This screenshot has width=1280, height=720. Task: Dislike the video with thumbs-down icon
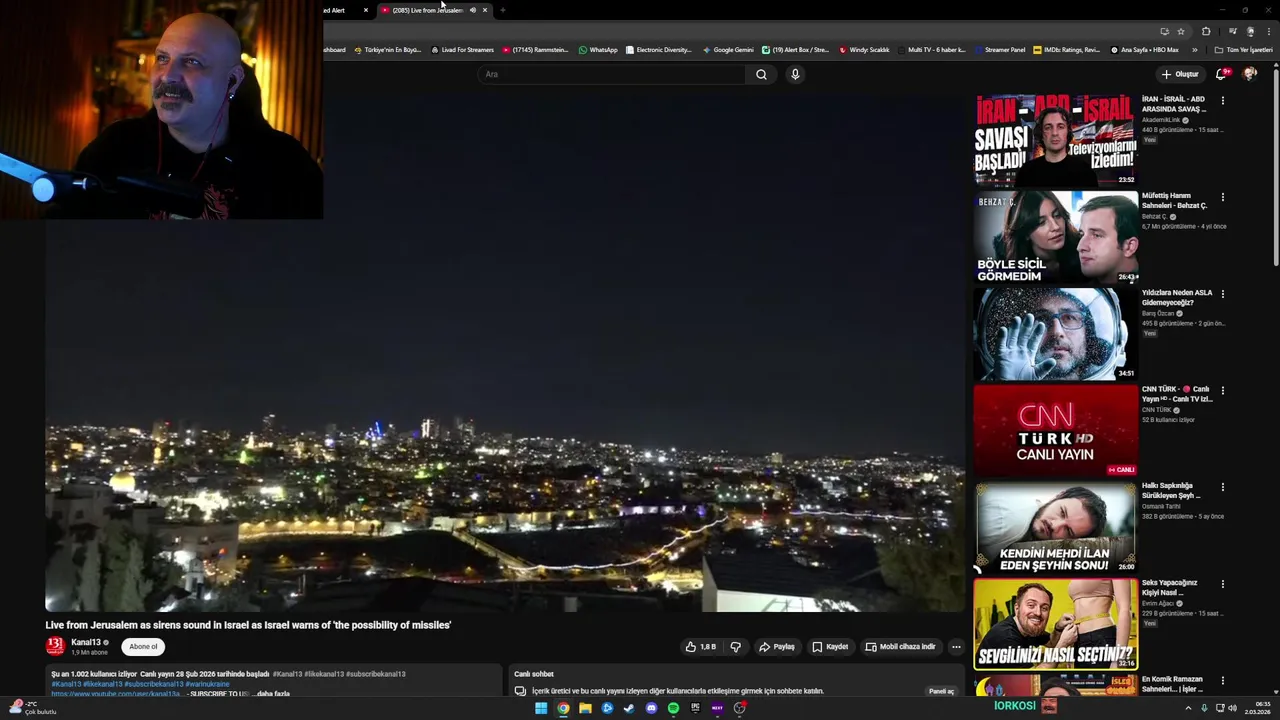pos(735,647)
